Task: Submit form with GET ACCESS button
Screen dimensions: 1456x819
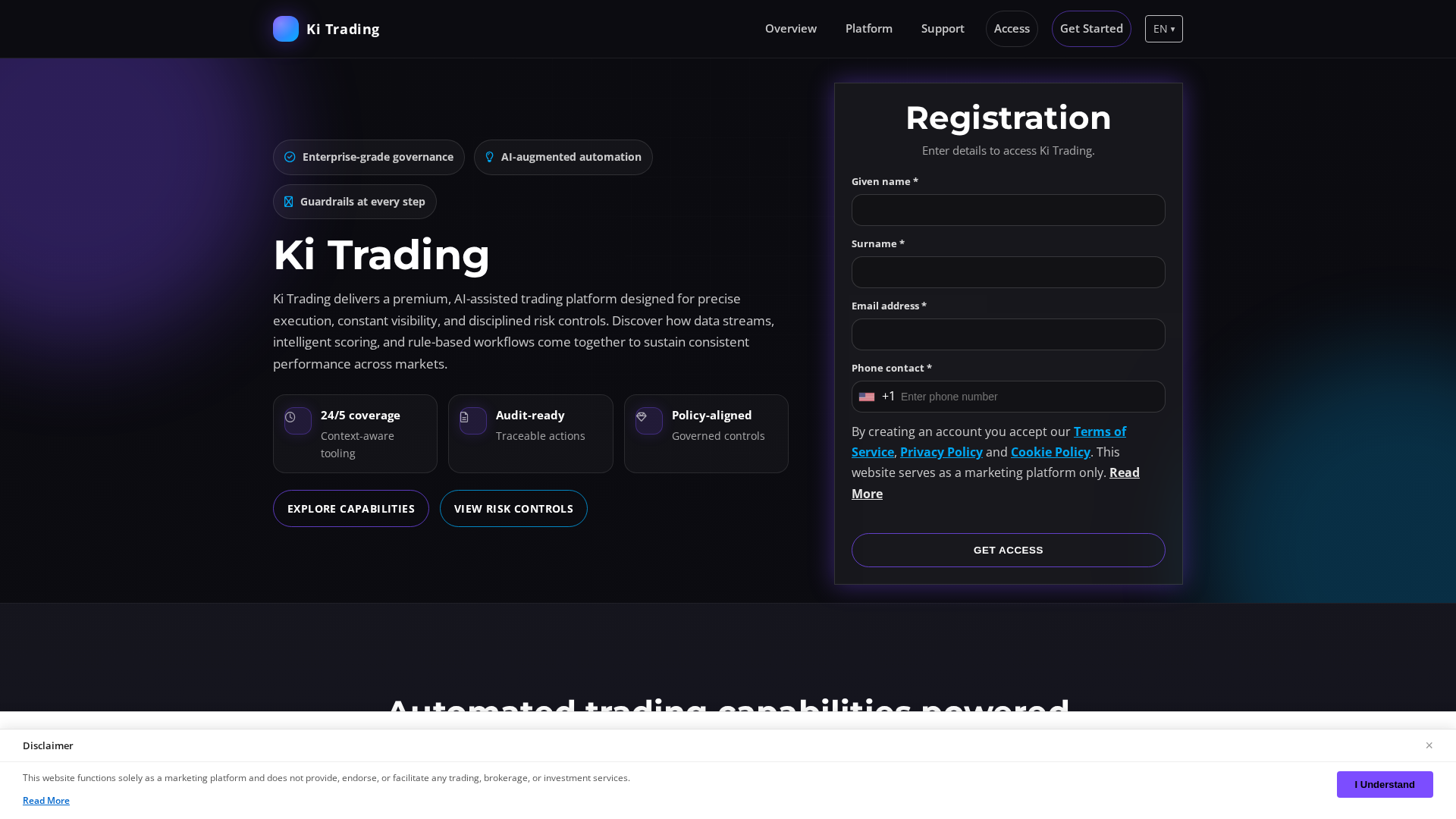Action: [x=1009, y=551]
